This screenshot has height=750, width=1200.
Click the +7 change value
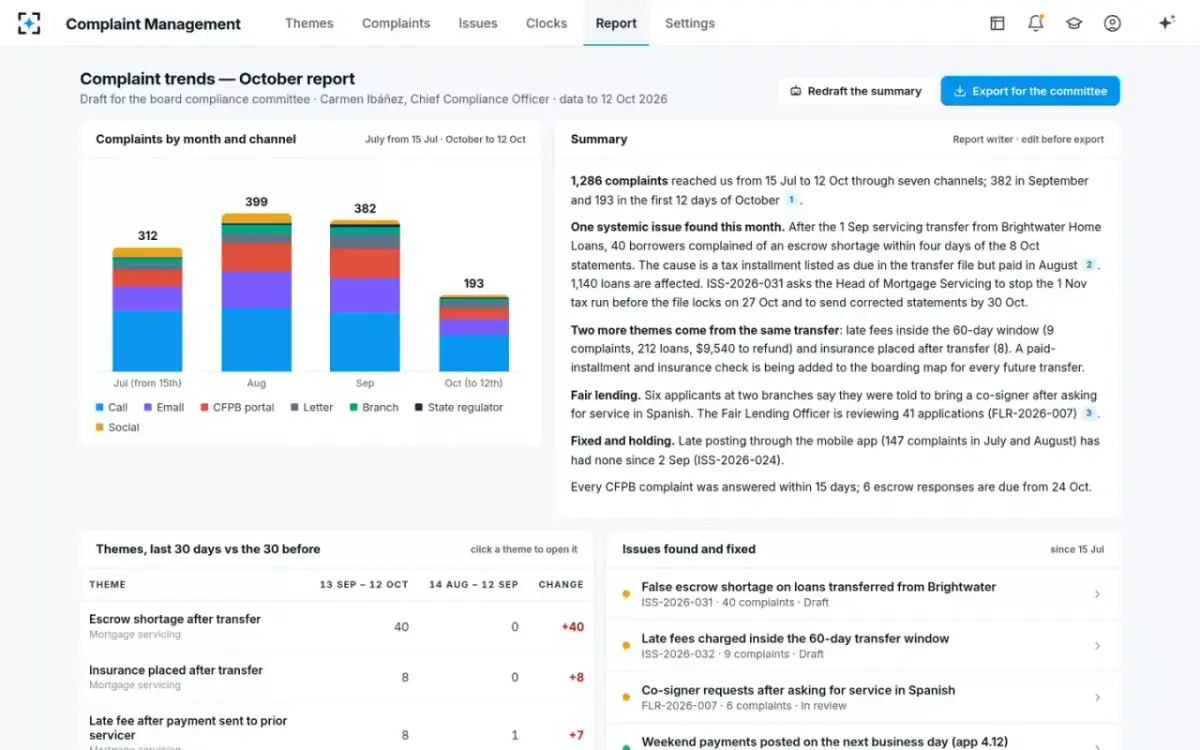[576, 735]
